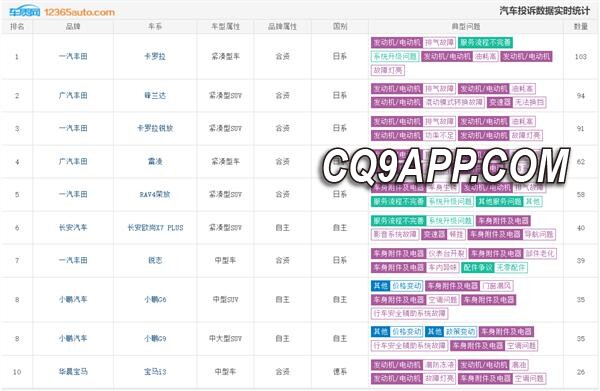The image size is (600, 391).
Task: Click the 其他服务问题 tag in RAV4荣放 row
Action: tap(500, 201)
